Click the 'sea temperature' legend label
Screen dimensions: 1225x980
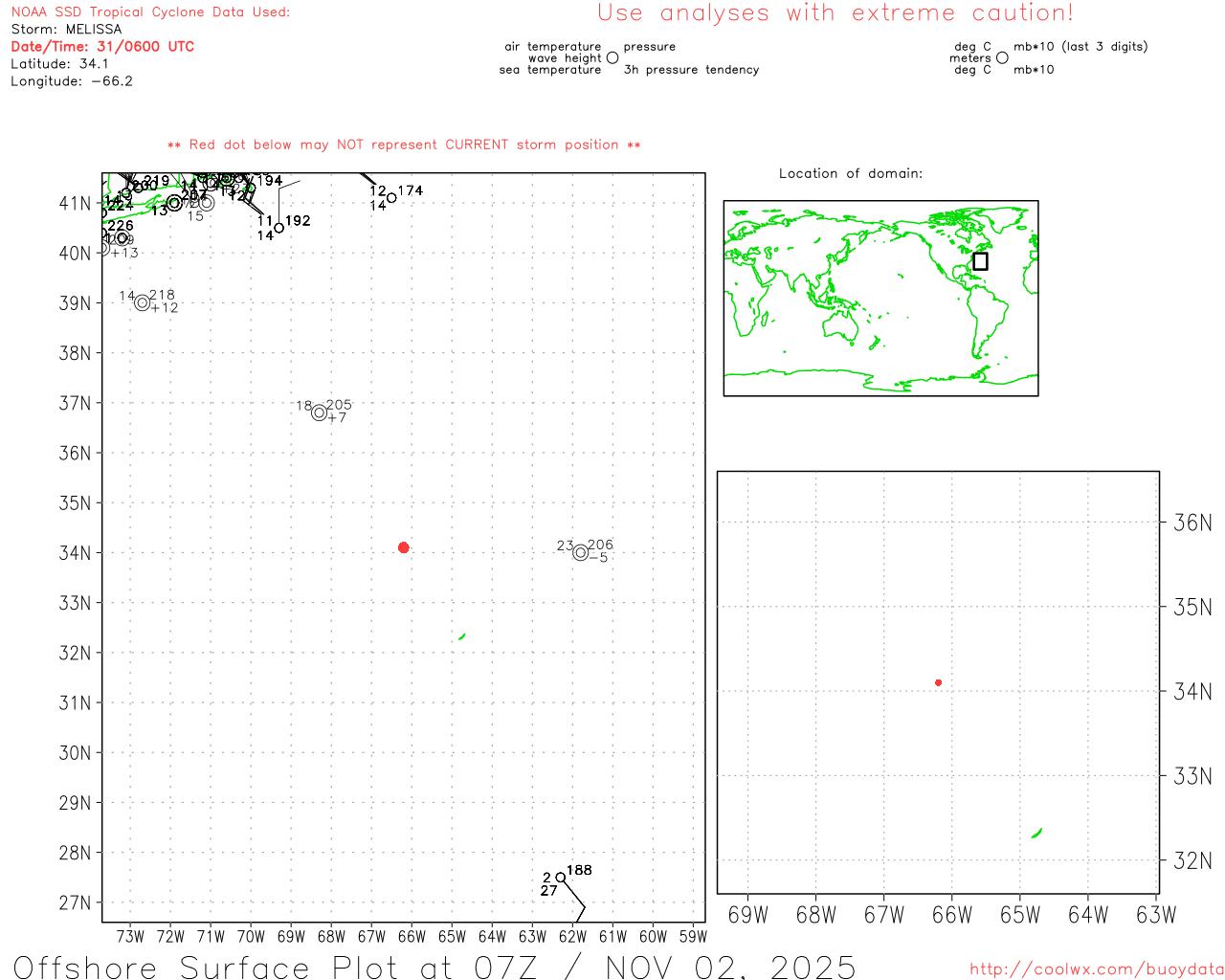click(550, 70)
